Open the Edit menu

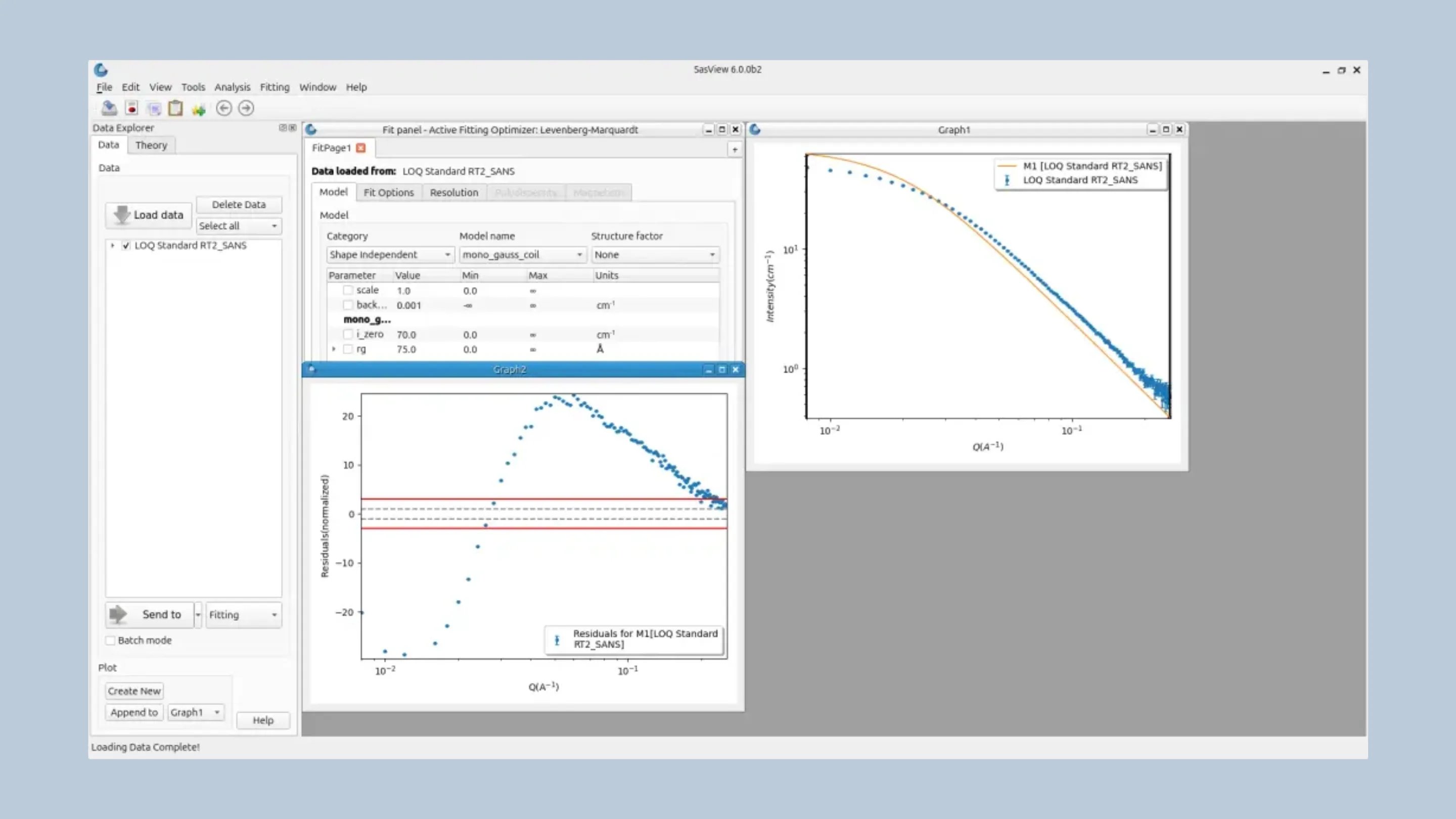tap(130, 87)
